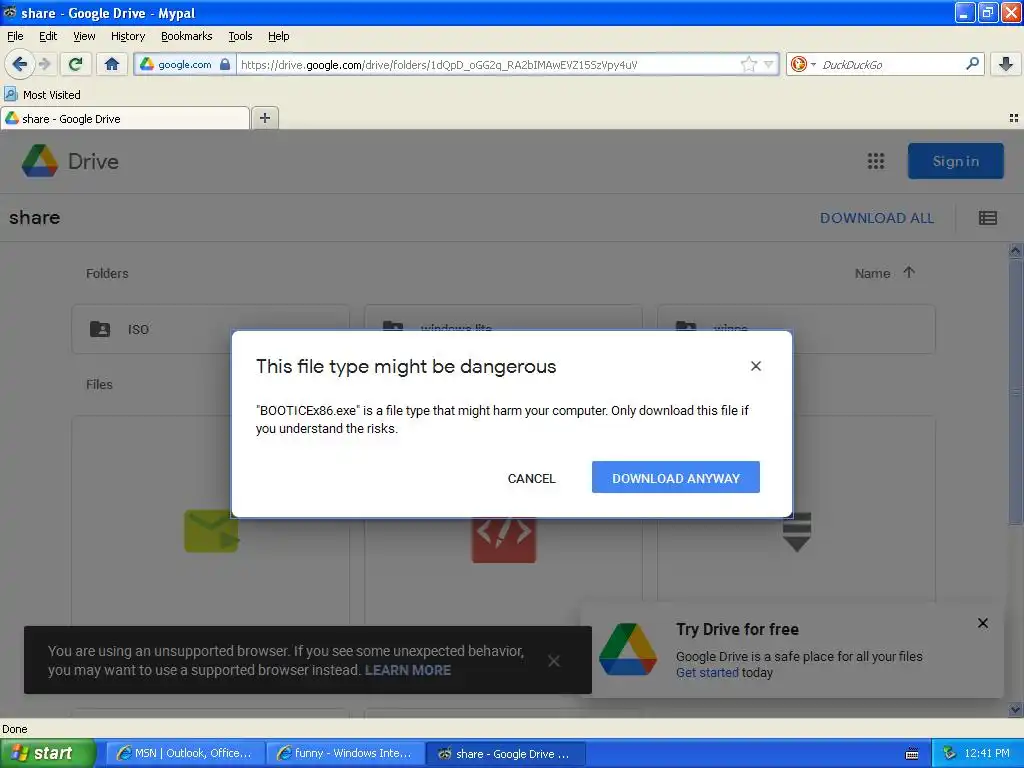1024x768 pixels.
Task: Click the search magnifier icon
Action: 972,64
